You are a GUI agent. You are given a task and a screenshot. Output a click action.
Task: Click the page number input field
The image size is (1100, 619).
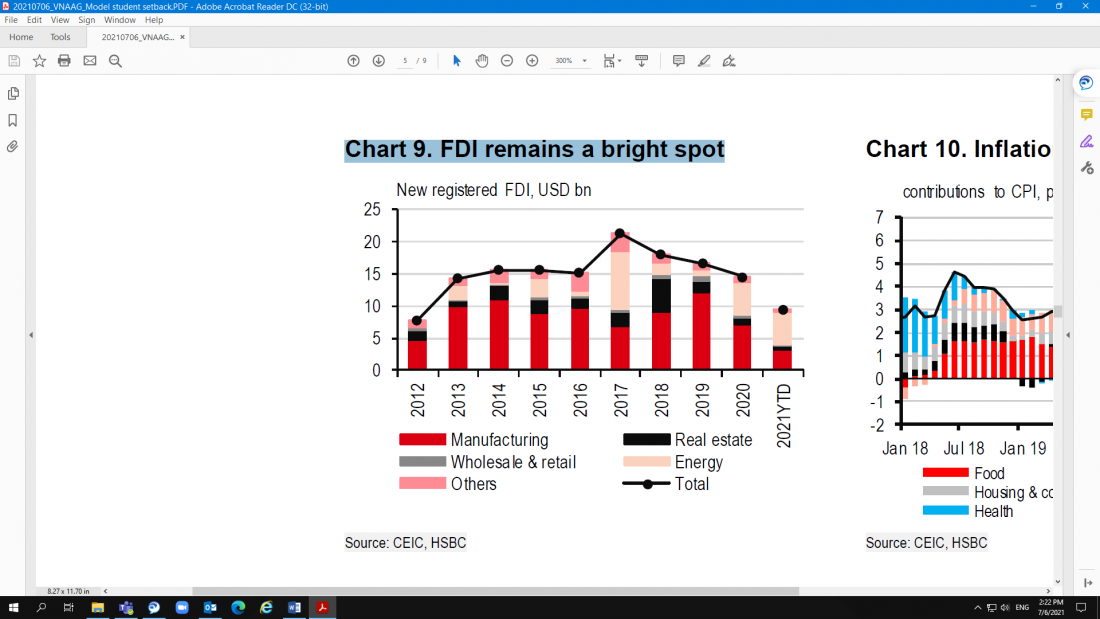pos(405,61)
